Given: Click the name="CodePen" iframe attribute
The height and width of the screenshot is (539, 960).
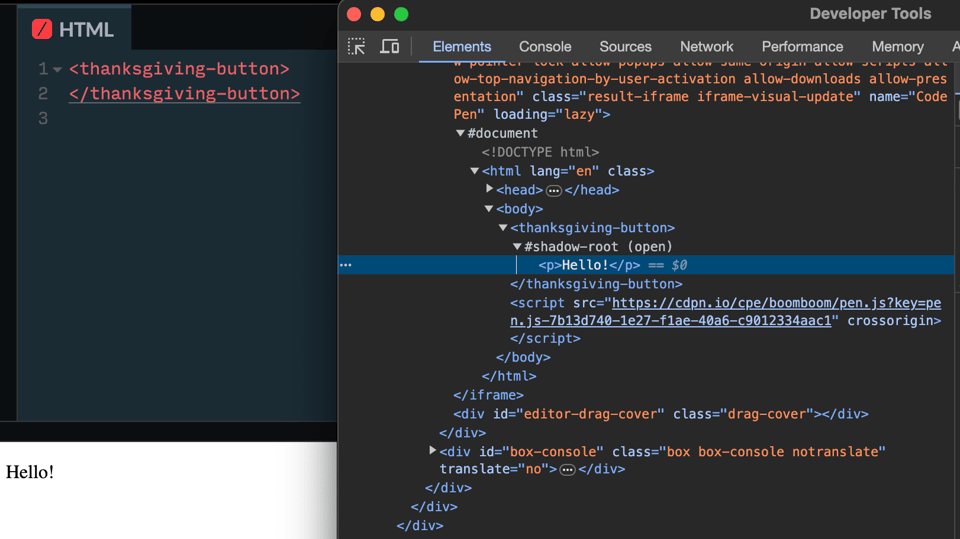Looking at the screenshot, I should 700,105.
